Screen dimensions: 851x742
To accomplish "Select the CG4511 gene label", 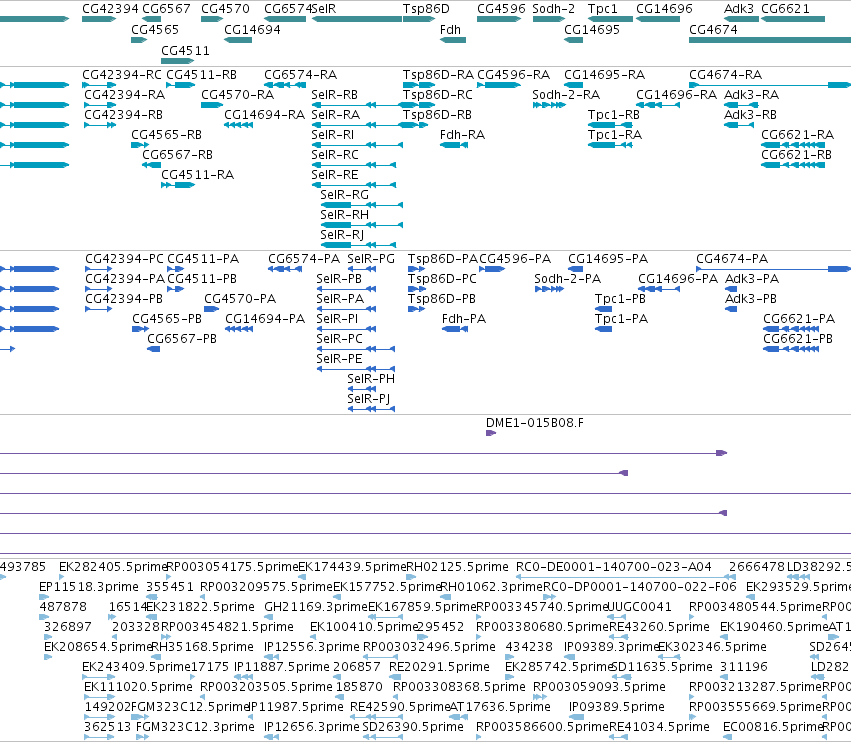I will (185, 50).
